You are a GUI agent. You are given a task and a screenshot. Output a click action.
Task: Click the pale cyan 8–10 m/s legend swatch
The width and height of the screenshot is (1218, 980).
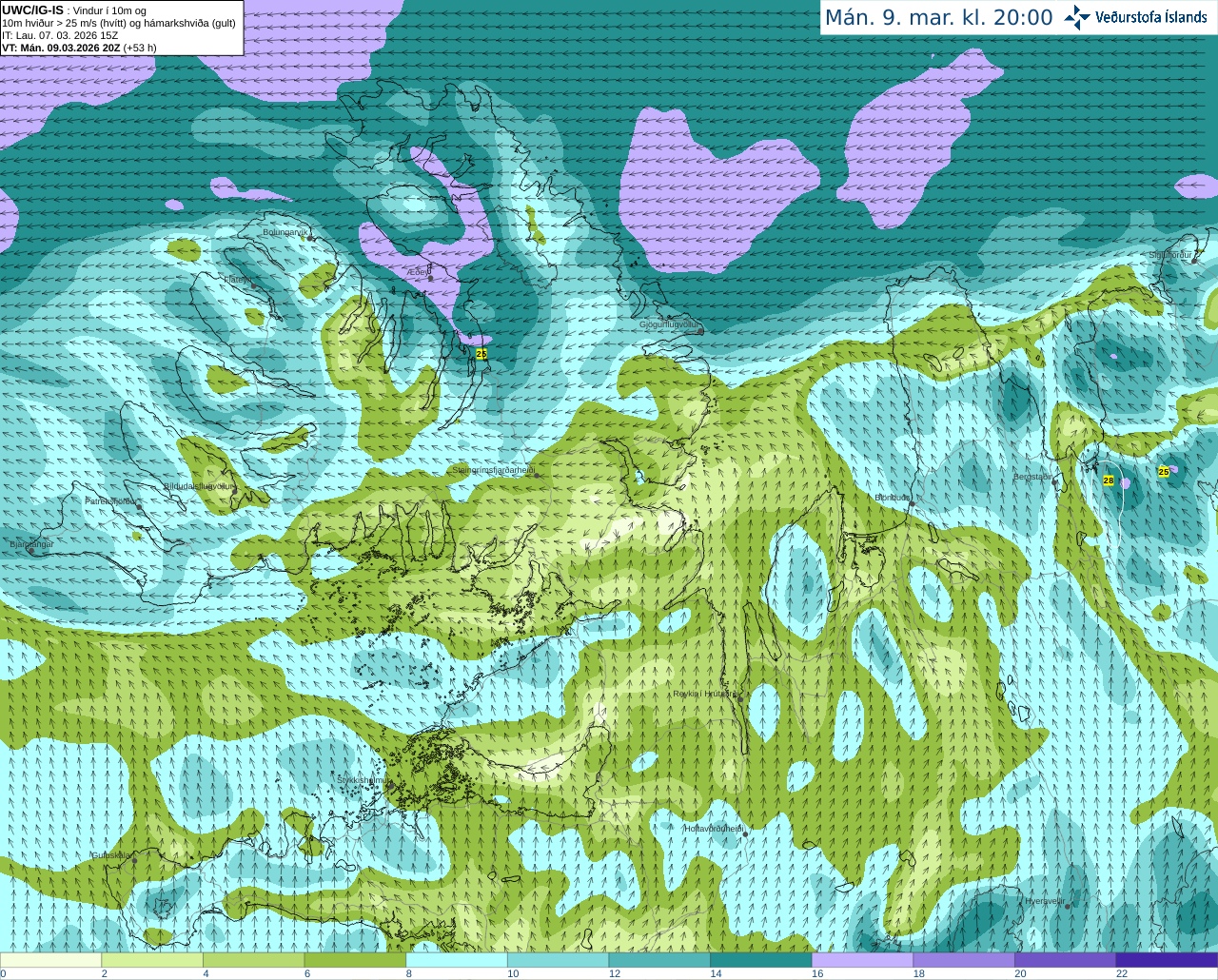[457, 959]
